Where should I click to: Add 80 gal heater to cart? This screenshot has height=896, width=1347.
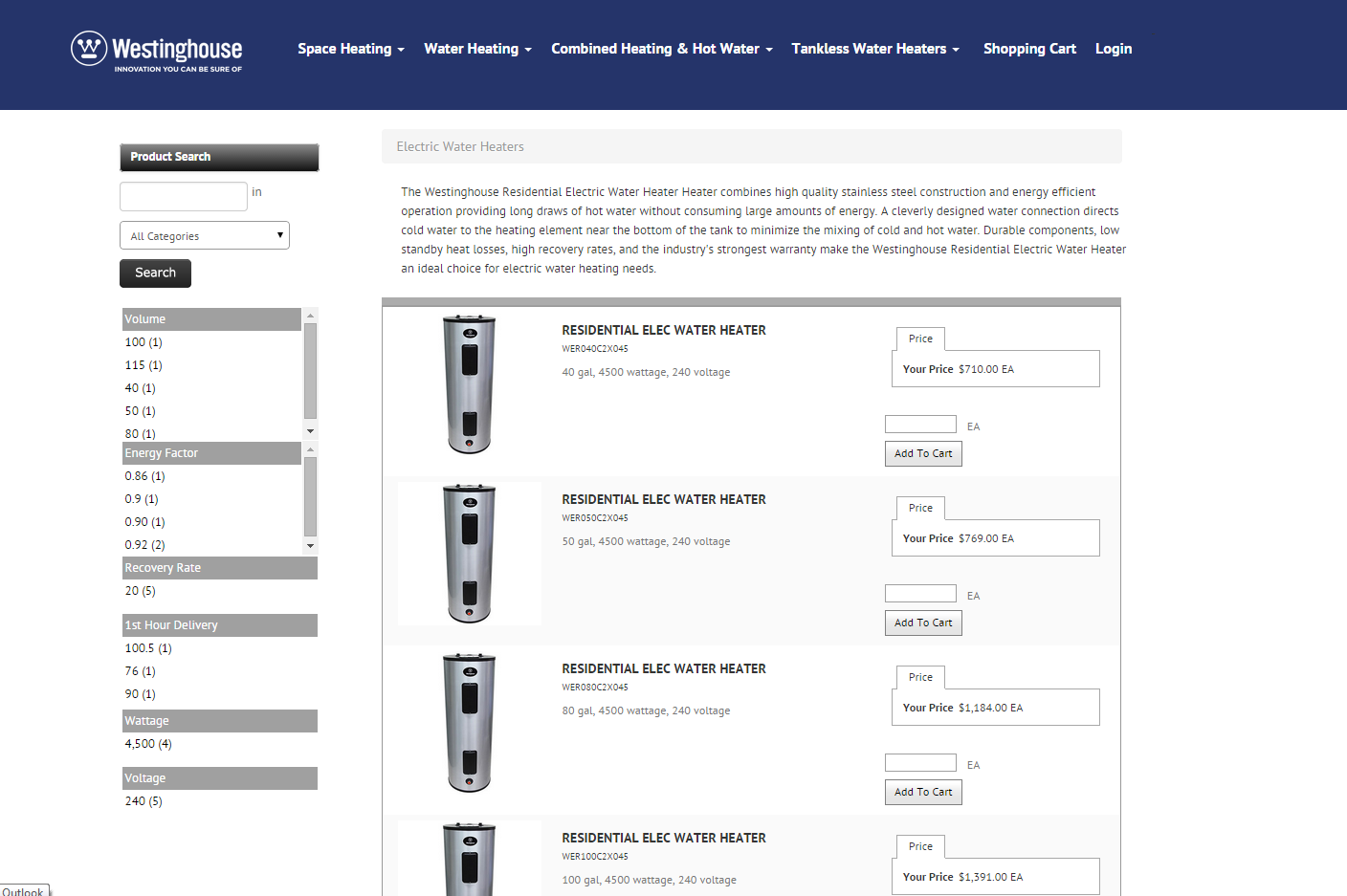coord(923,792)
